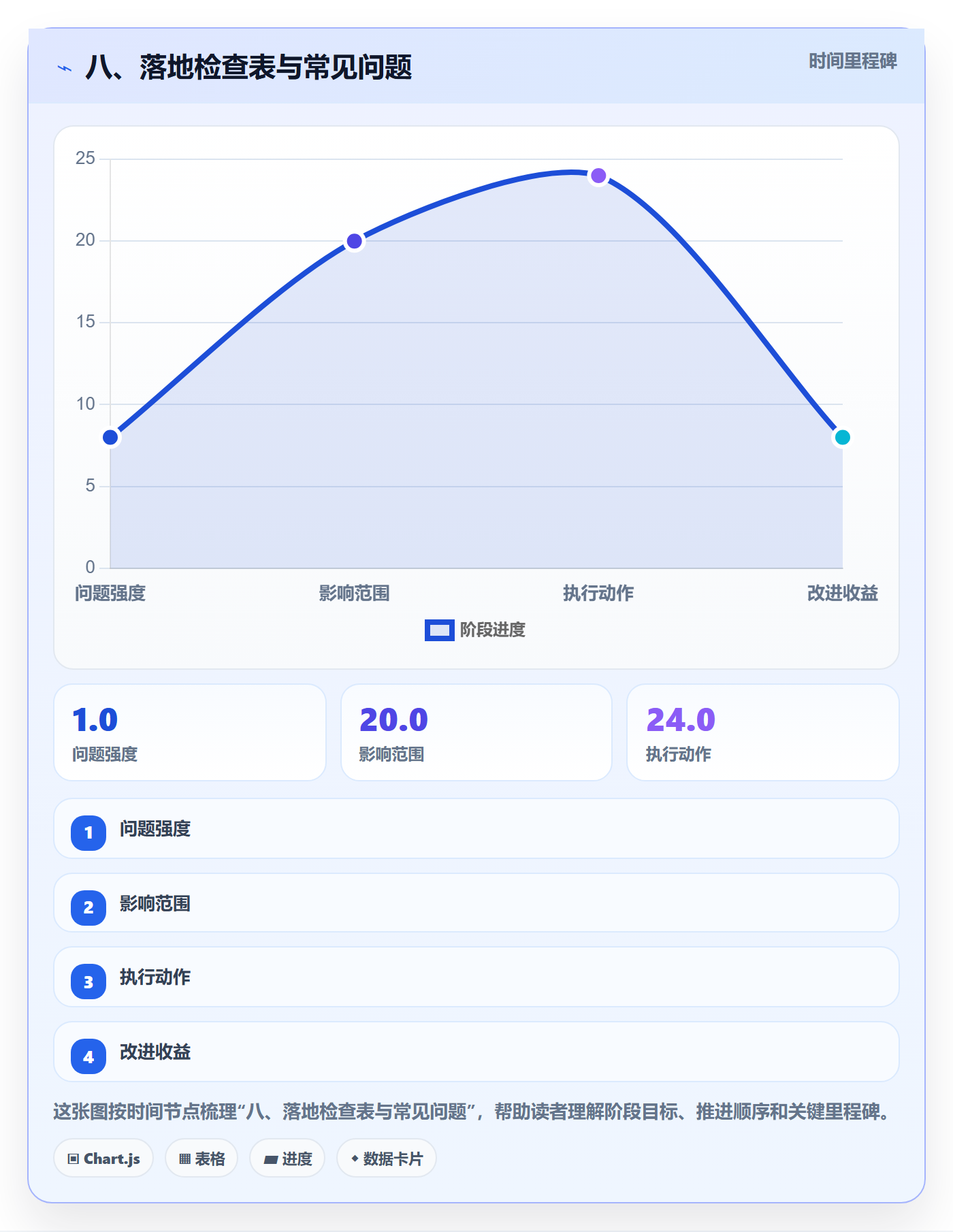Click step badge number 4
Screen dimensions: 953x1232
click(88, 1056)
